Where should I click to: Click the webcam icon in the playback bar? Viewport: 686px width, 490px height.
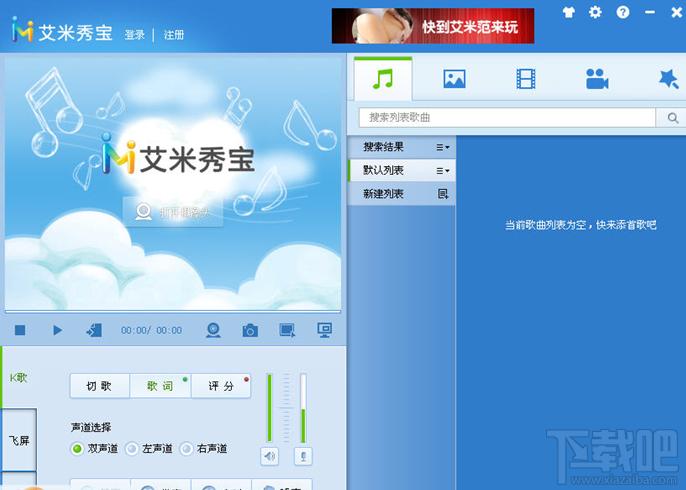(x=213, y=330)
